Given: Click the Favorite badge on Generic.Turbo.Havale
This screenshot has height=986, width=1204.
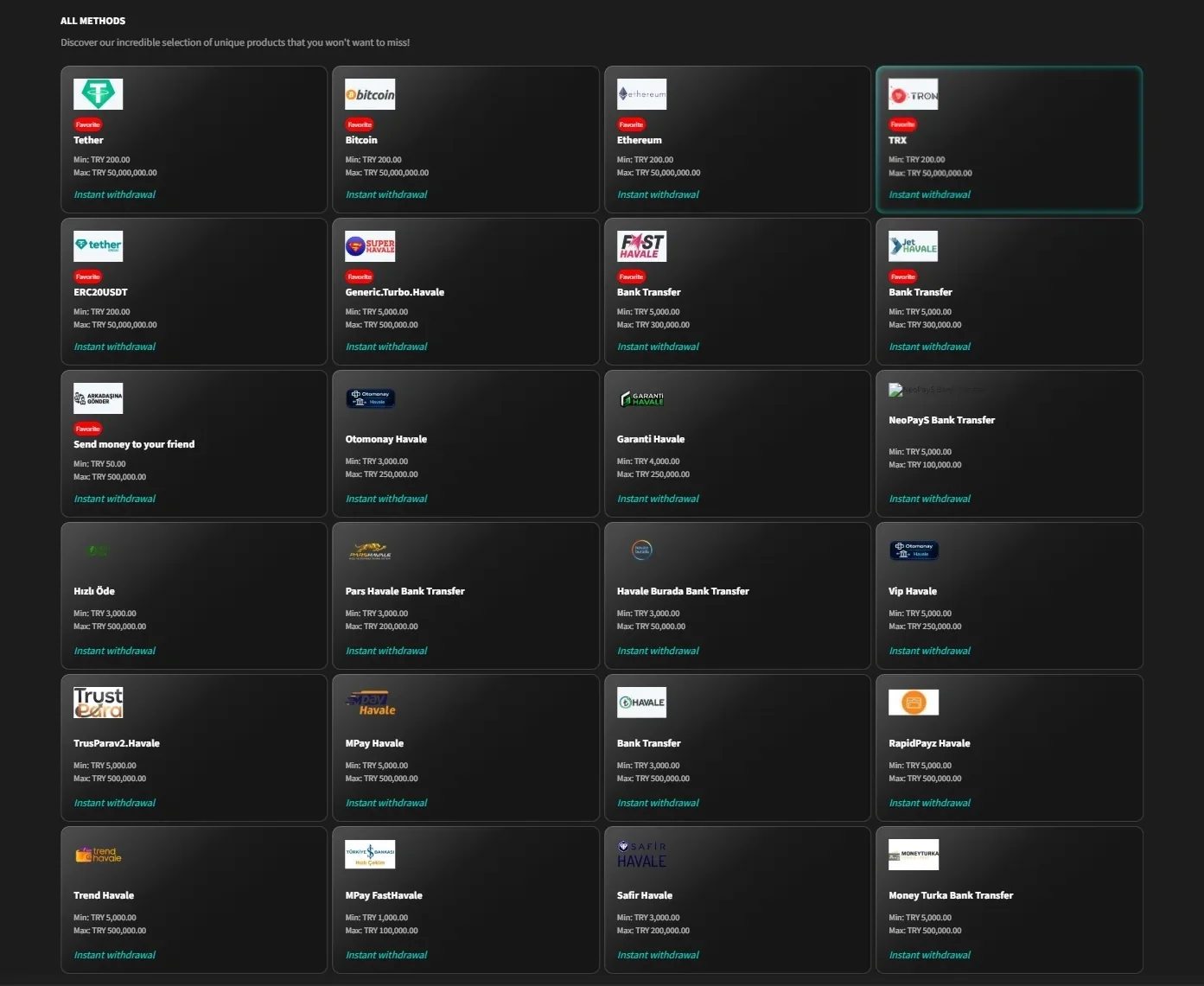Looking at the screenshot, I should pyautogui.click(x=360, y=277).
